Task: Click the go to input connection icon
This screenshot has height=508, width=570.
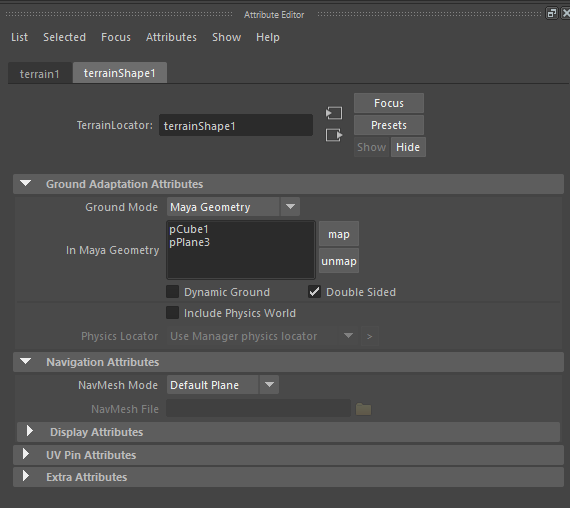Action: coord(334,113)
